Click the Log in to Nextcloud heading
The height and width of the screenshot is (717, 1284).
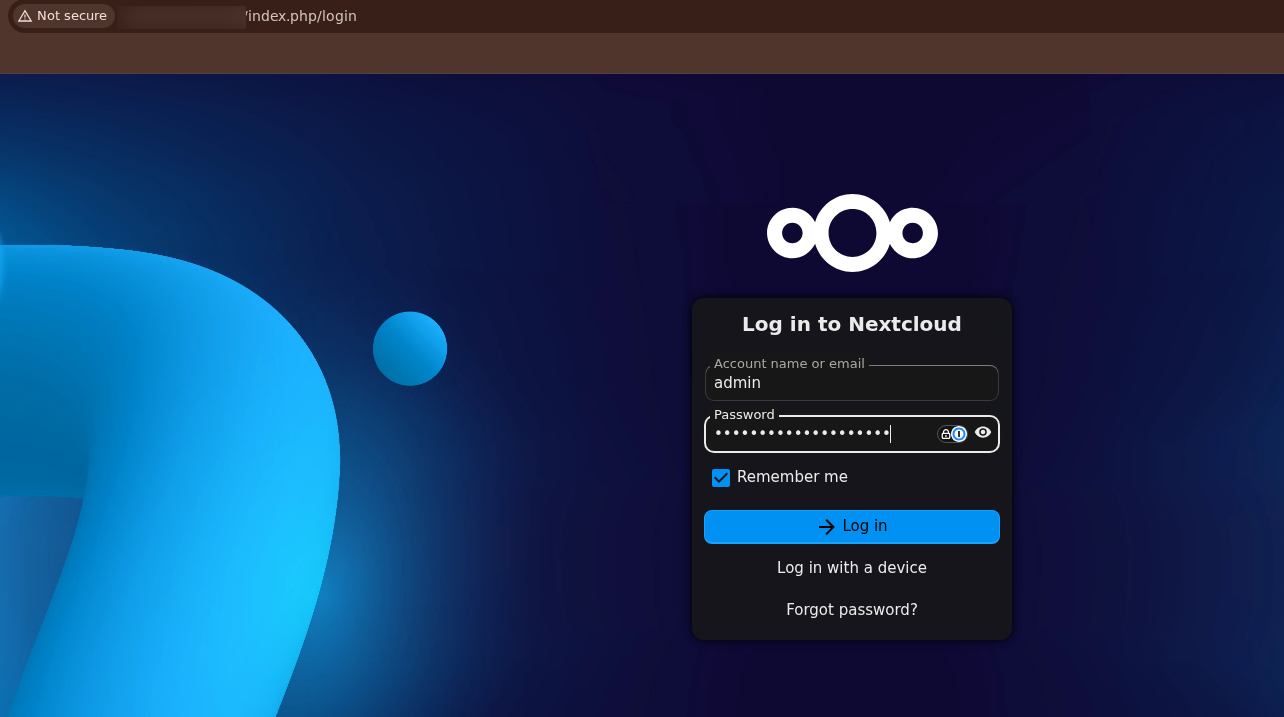coord(852,324)
